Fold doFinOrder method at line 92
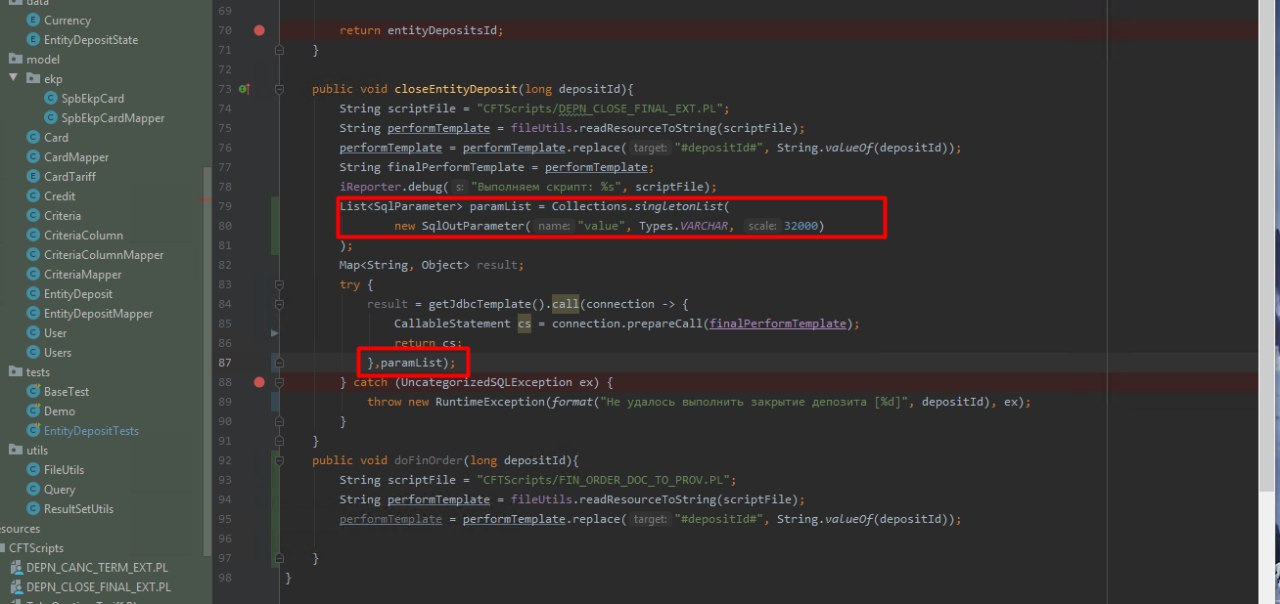The image size is (1280, 604). point(279,460)
